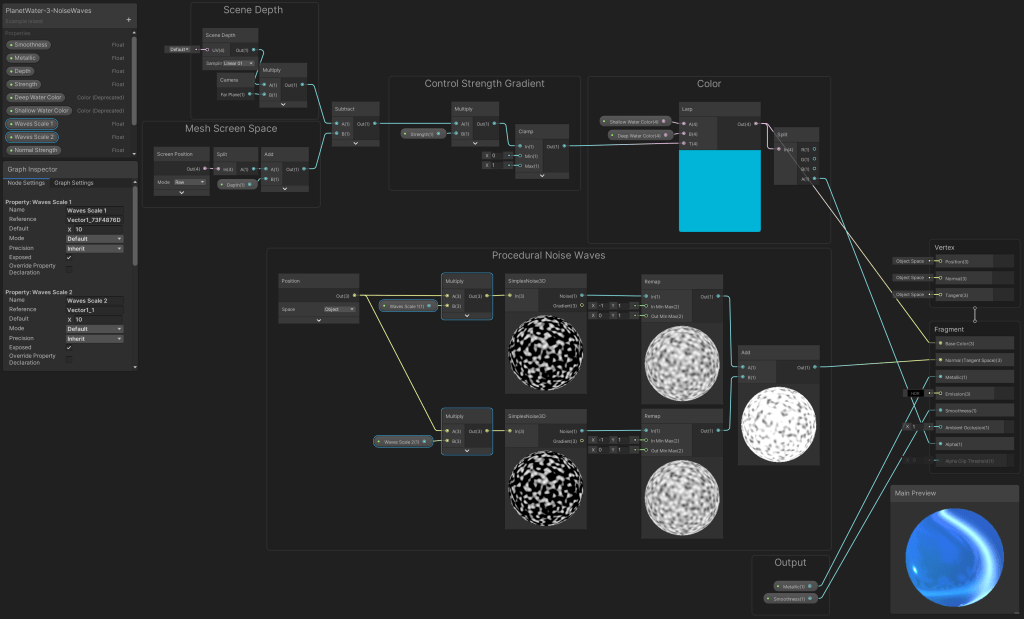Click the HDR emission color swatch on Fragment

914,393
